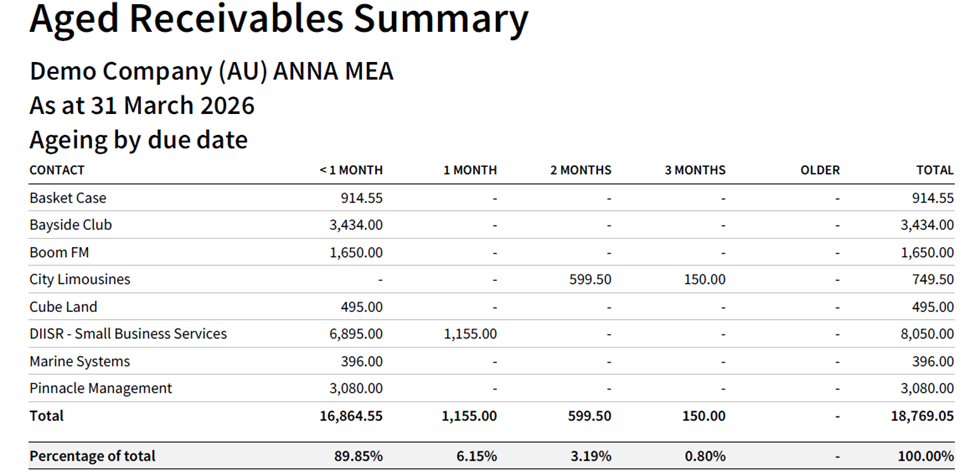Select the Boom FM contact
This screenshot has width=975, height=476.
pos(59,252)
